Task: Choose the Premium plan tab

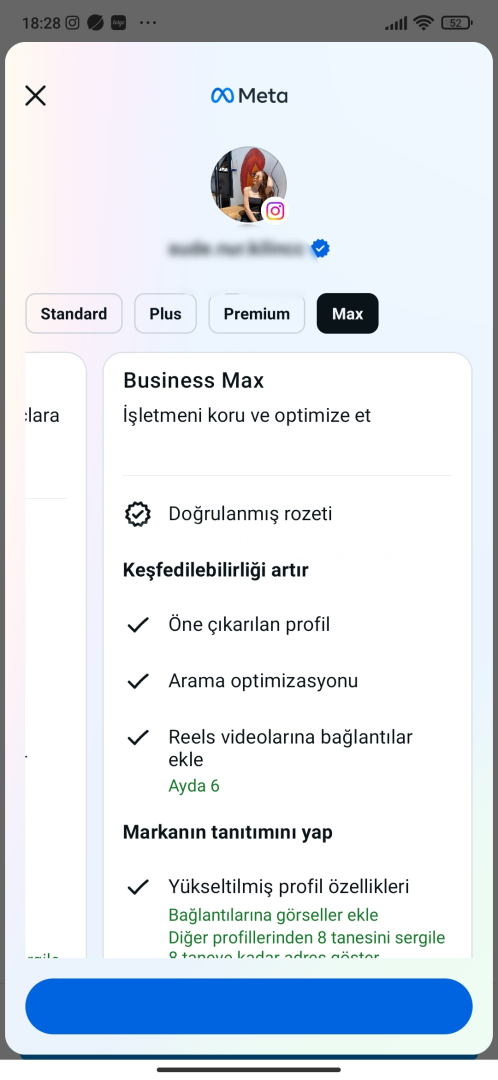Action: (257, 313)
